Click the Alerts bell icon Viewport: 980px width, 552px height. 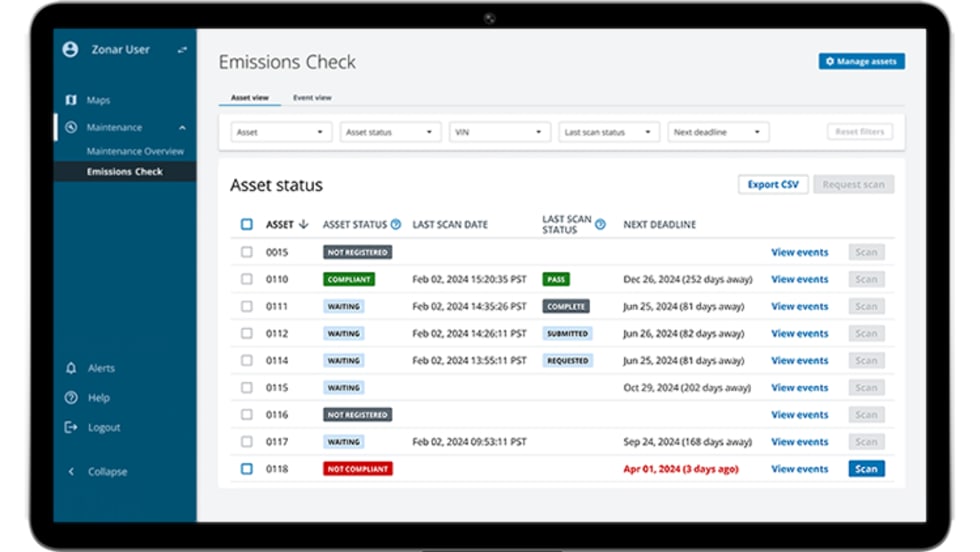[71, 368]
